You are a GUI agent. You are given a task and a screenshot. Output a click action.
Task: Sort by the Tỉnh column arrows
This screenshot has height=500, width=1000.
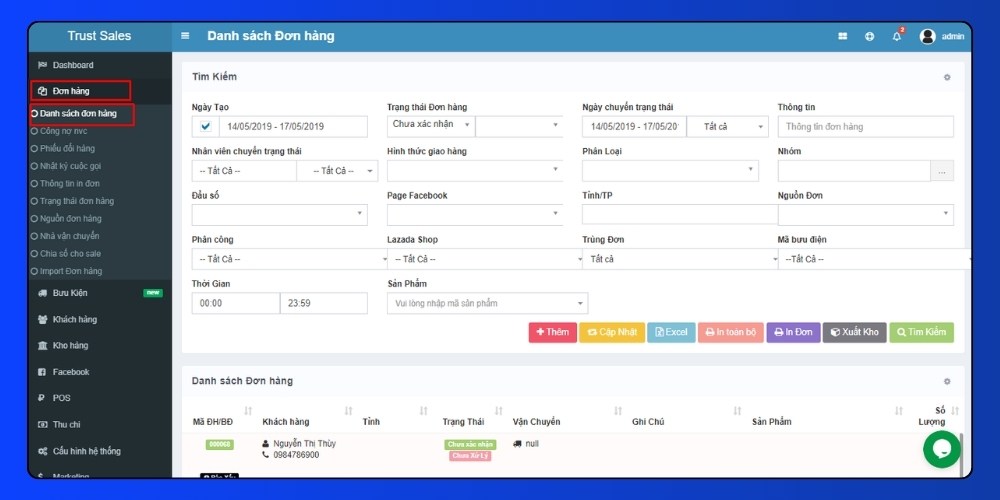pos(423,411)
